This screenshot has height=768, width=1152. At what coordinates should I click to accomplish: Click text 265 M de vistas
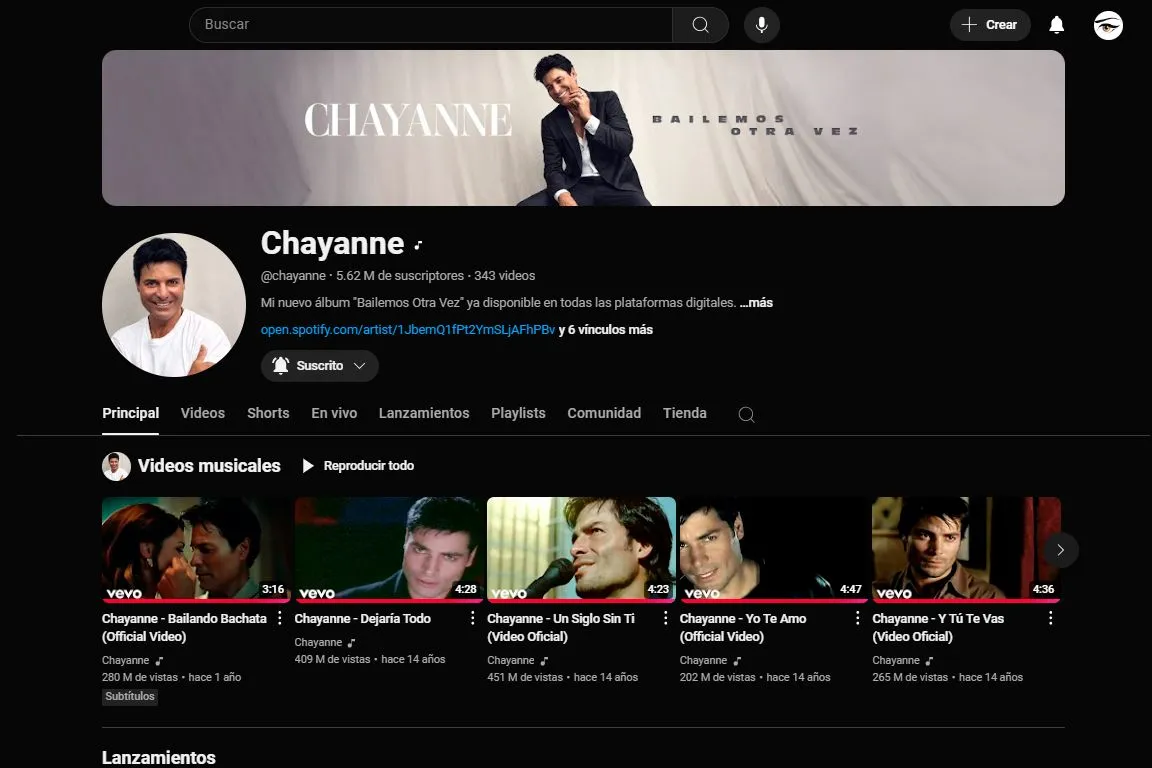click(x=910, y=678)
